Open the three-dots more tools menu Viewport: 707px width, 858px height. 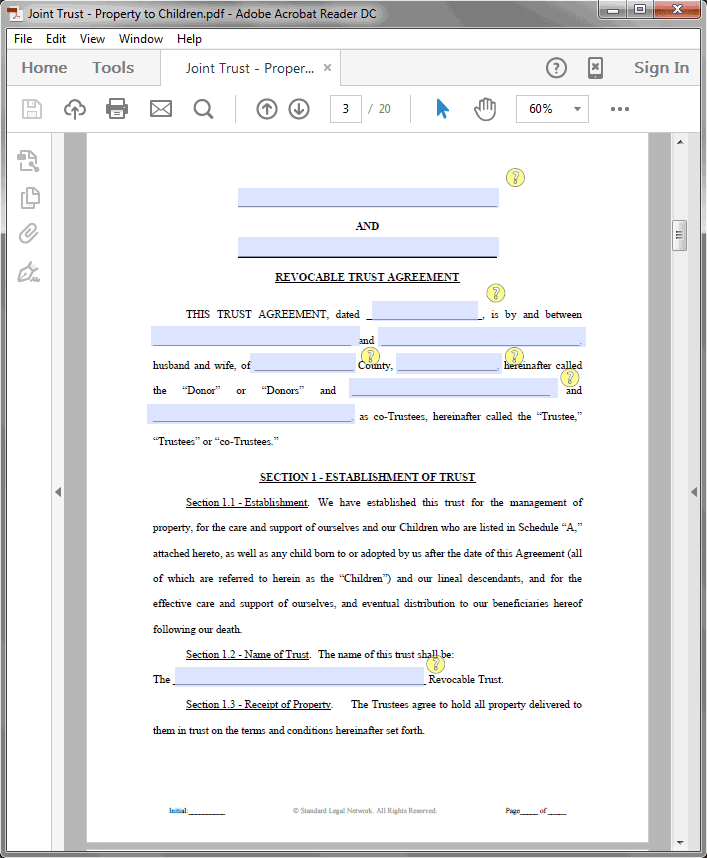(619, 109)
